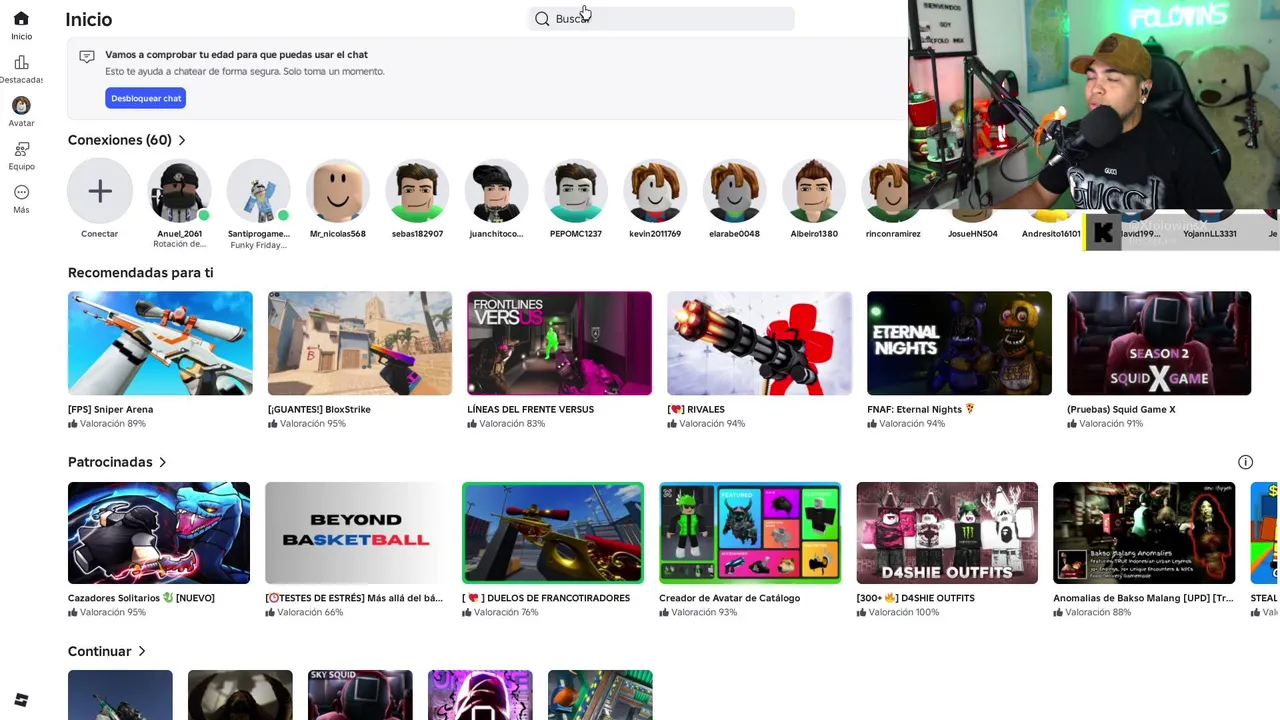Open Mr_nicolas568 avatar
This screenshot has height=720, width=1280.
pos(338,190)
